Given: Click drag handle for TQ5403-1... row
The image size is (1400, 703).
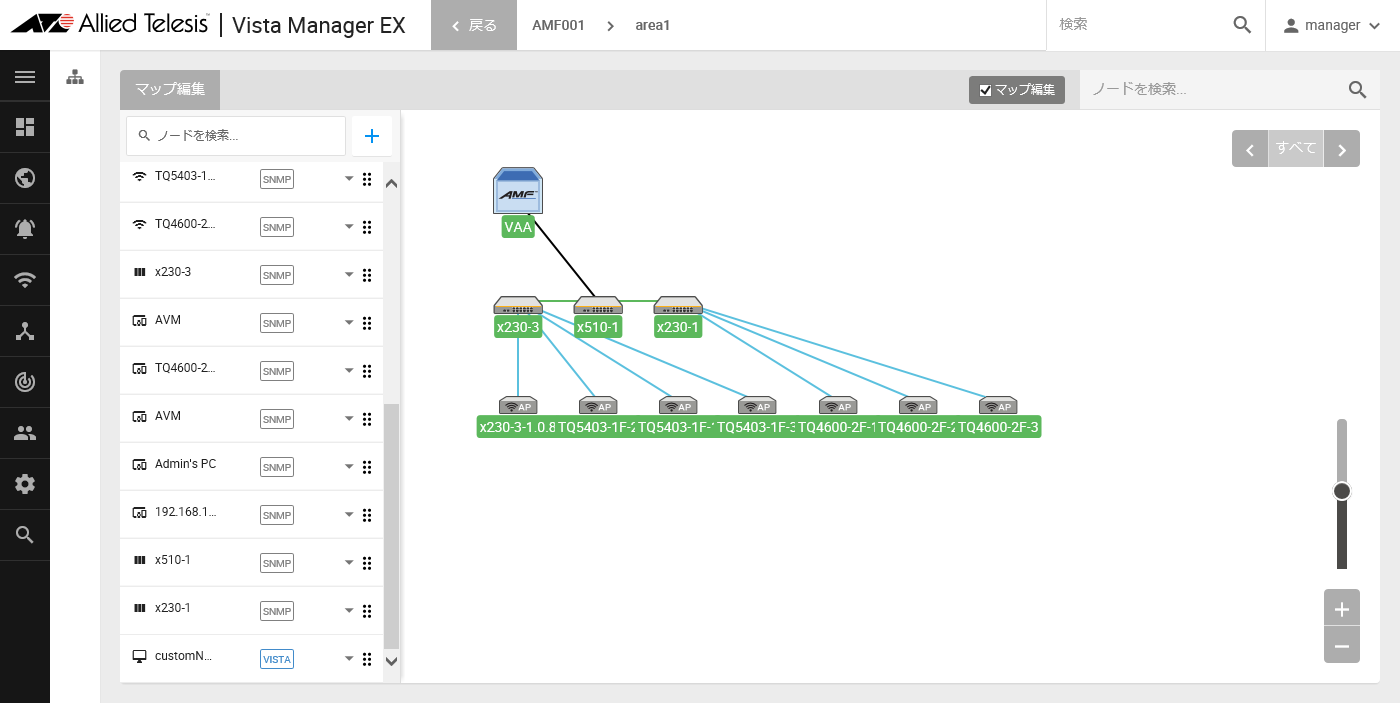Looking at the screenshot, I should coord(367,179).
